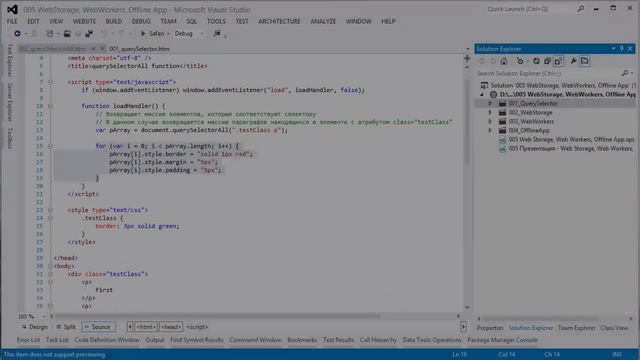Open the Error List panel tab
Screen dimensions: 640x360
(x=28, y=340)
